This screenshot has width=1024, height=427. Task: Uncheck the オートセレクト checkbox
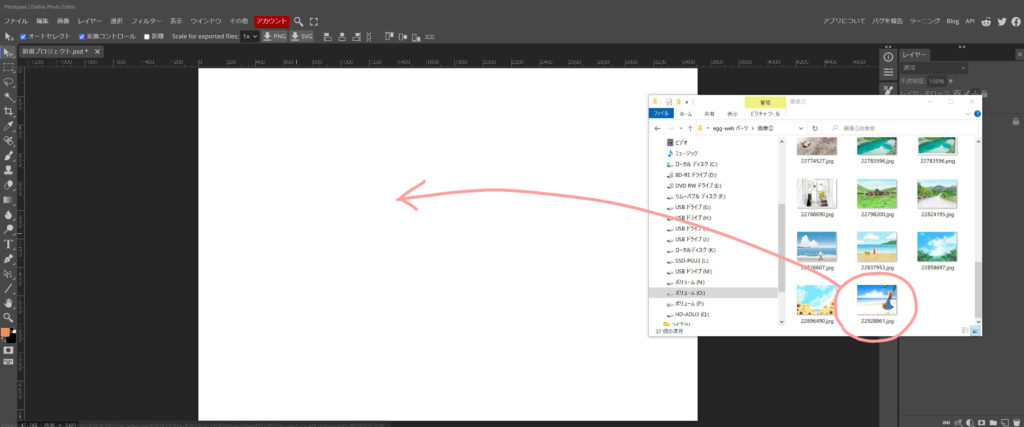[x=23, y=36]
